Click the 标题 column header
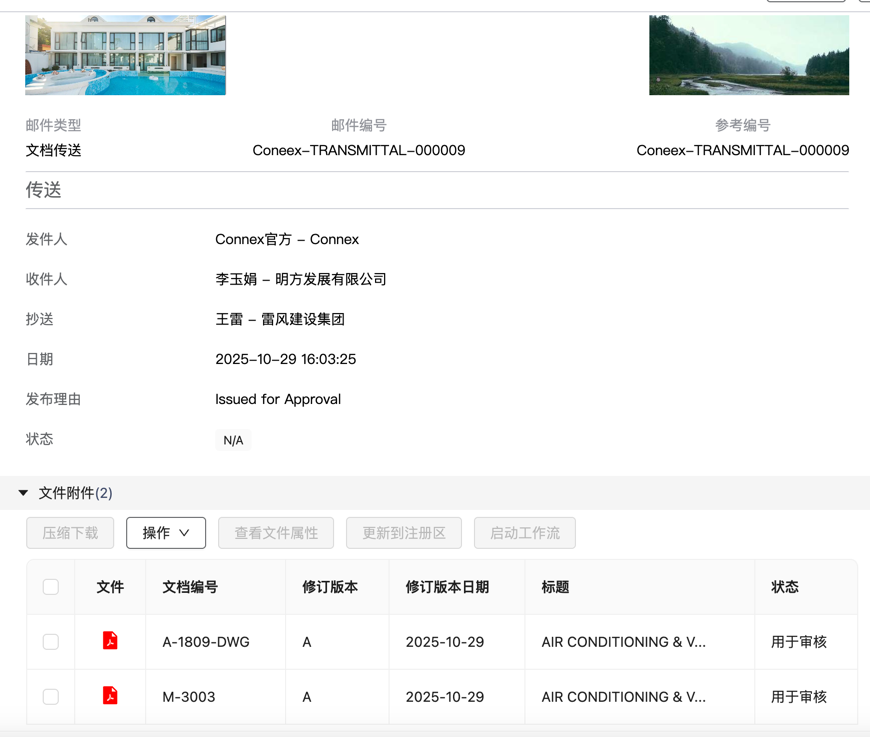This screenshot has height=737, width=870. tap(555, 587)
